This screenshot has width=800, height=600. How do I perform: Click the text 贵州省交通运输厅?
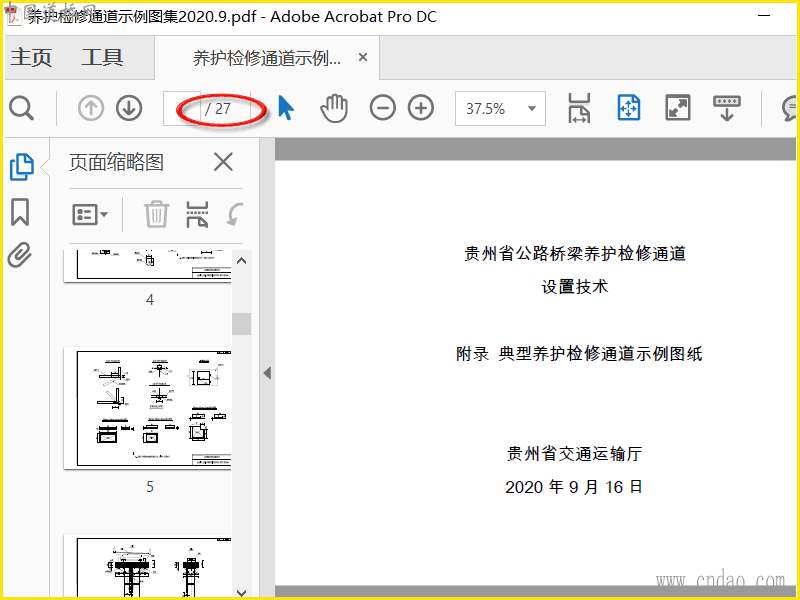pos(574,454)
